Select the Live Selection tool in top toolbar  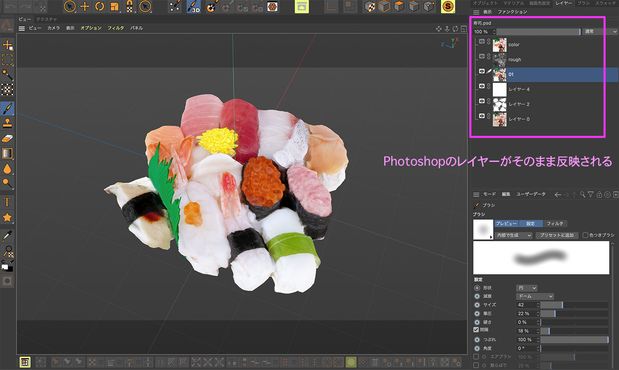pos(69,6)
